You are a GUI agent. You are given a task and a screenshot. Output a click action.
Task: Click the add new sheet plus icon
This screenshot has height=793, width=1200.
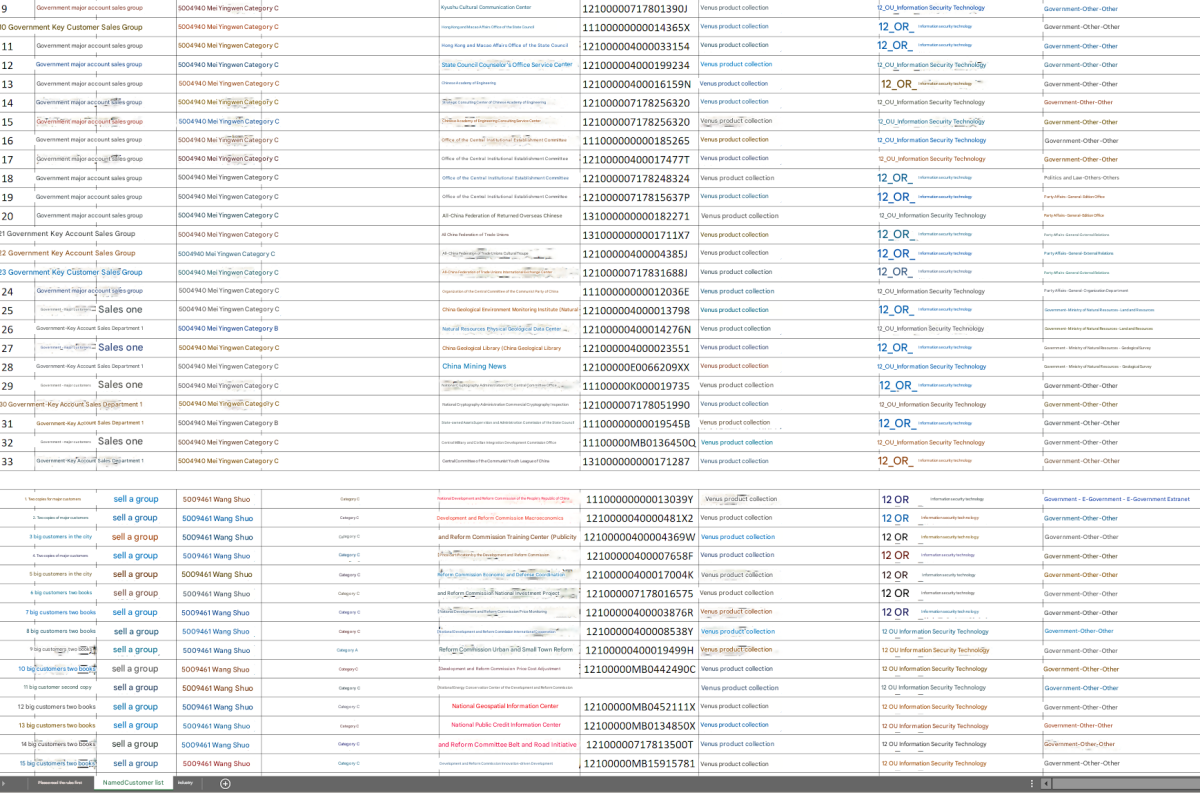[x=225, y=783]
